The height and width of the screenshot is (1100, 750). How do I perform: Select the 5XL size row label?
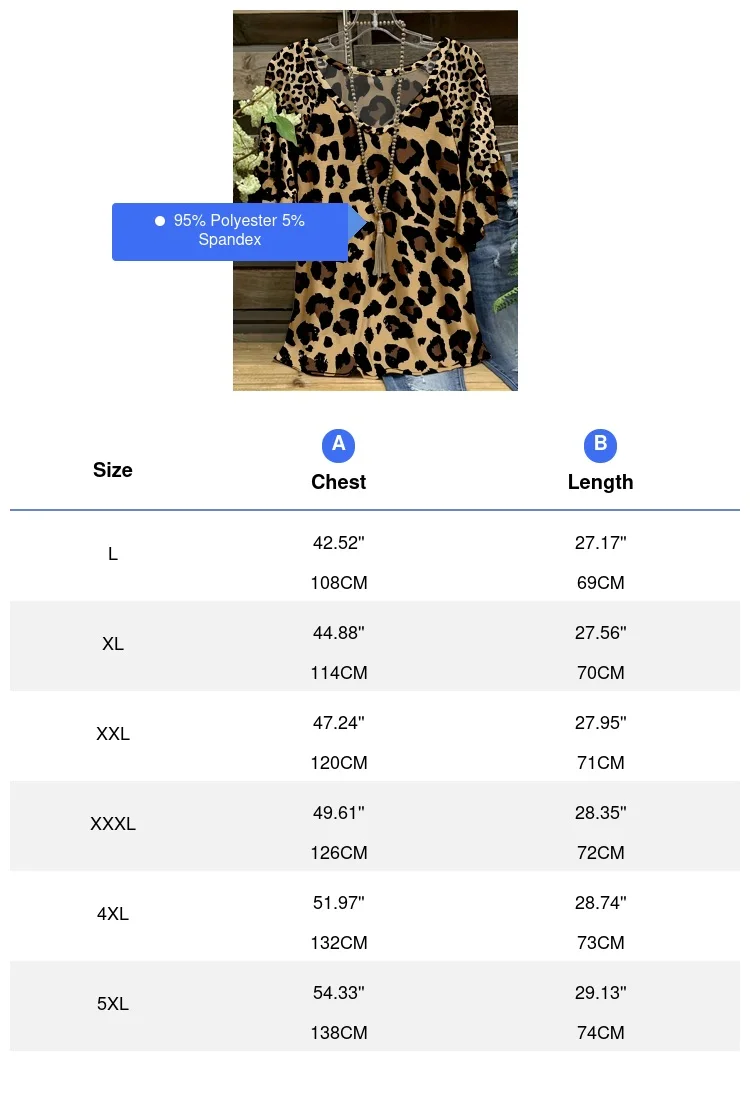(x=113, y=1004)
